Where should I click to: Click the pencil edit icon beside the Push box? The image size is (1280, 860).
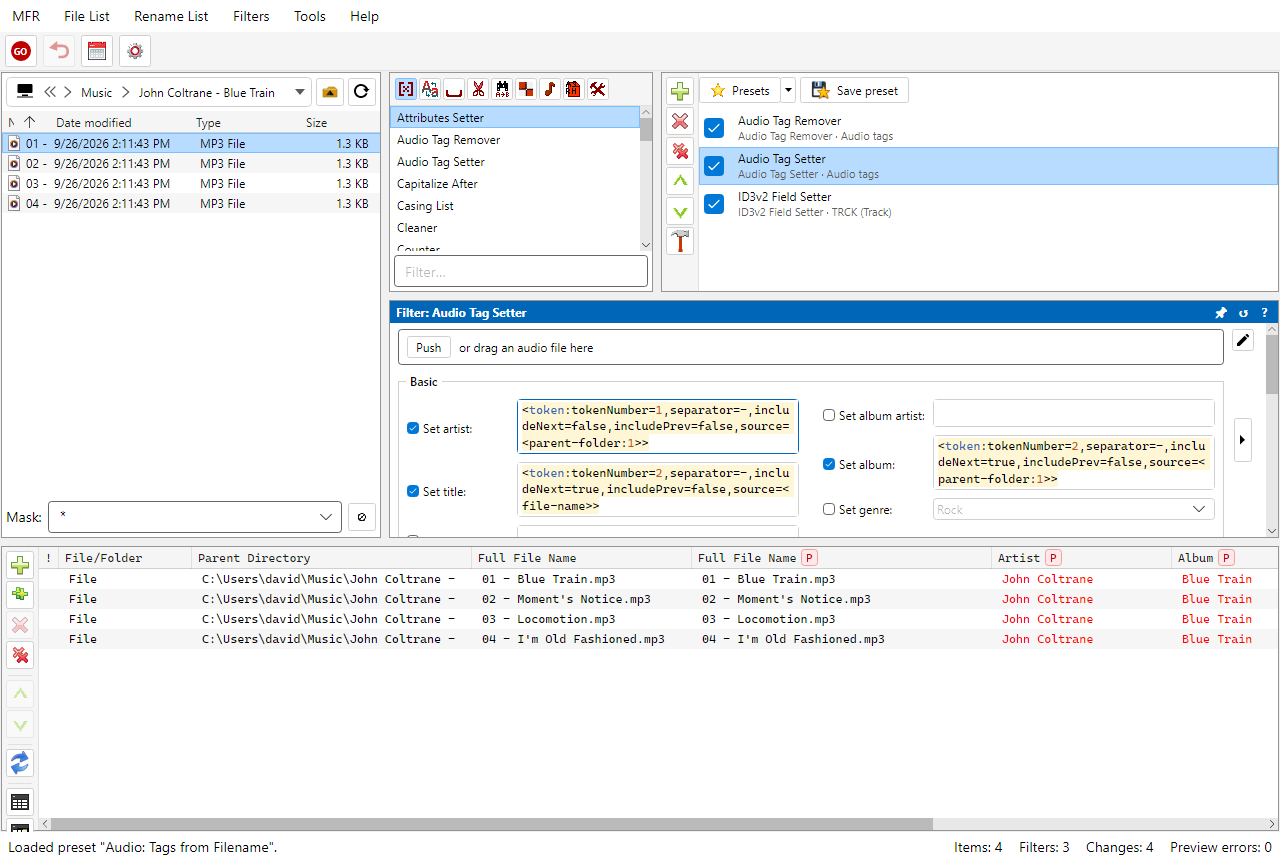pyautogui.click(x=1243, y=340)
